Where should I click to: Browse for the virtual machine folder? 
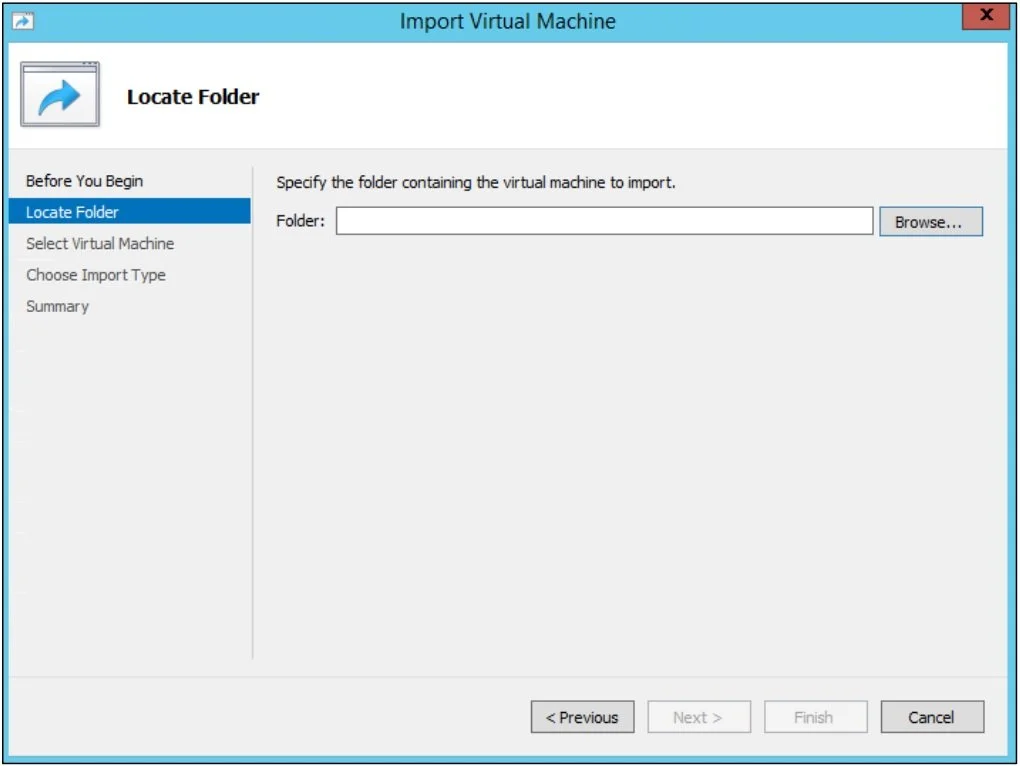click(x=931, y=222)
